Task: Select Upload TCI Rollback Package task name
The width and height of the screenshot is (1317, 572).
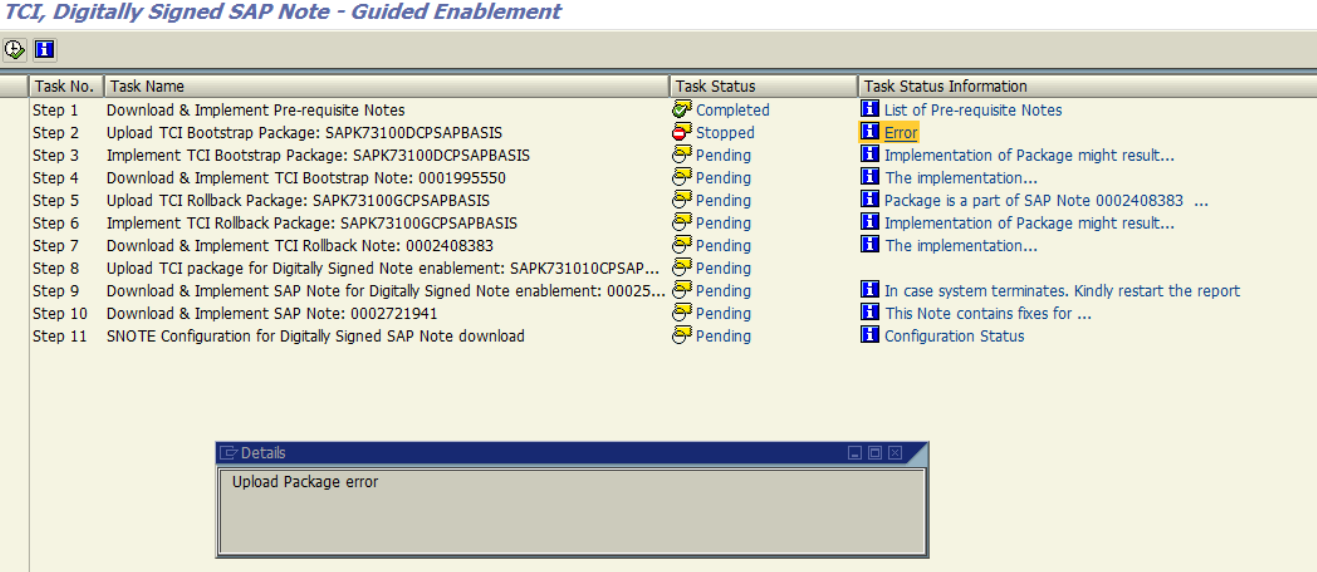Action: coord(298,200)
